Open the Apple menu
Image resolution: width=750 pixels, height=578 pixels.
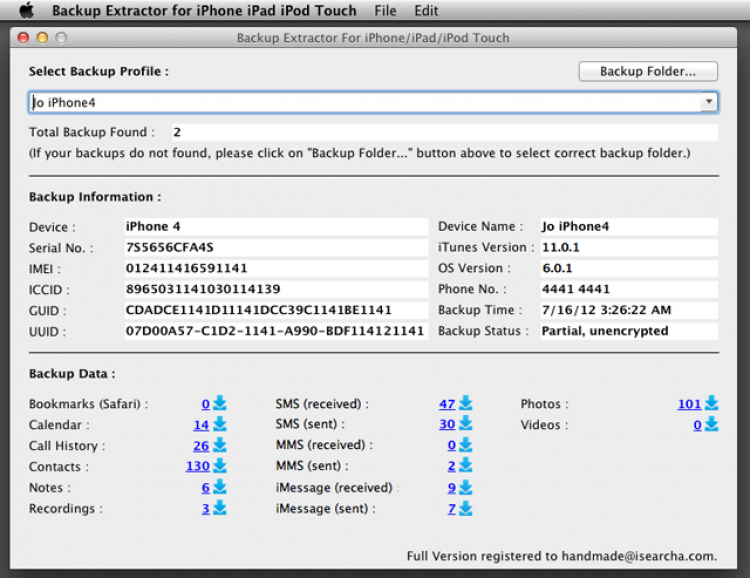[x=27, y=10]
